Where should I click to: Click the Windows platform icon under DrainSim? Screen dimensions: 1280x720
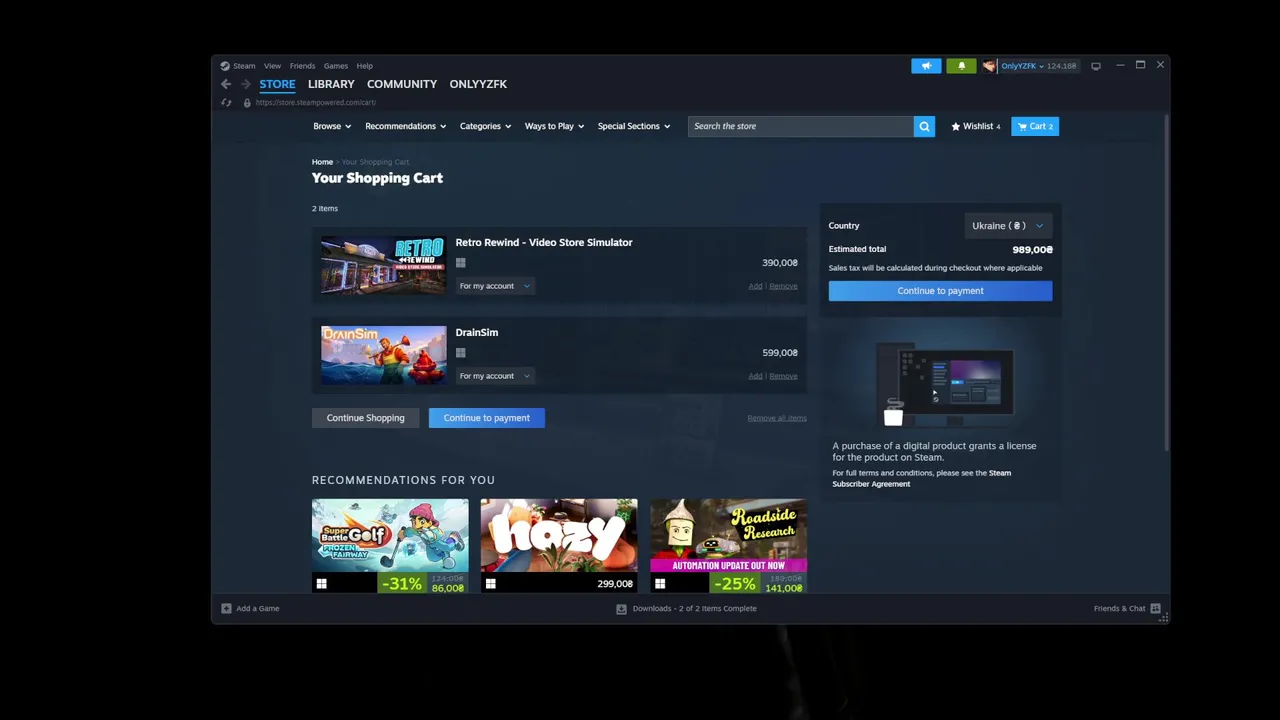click(x=461, y=353)
